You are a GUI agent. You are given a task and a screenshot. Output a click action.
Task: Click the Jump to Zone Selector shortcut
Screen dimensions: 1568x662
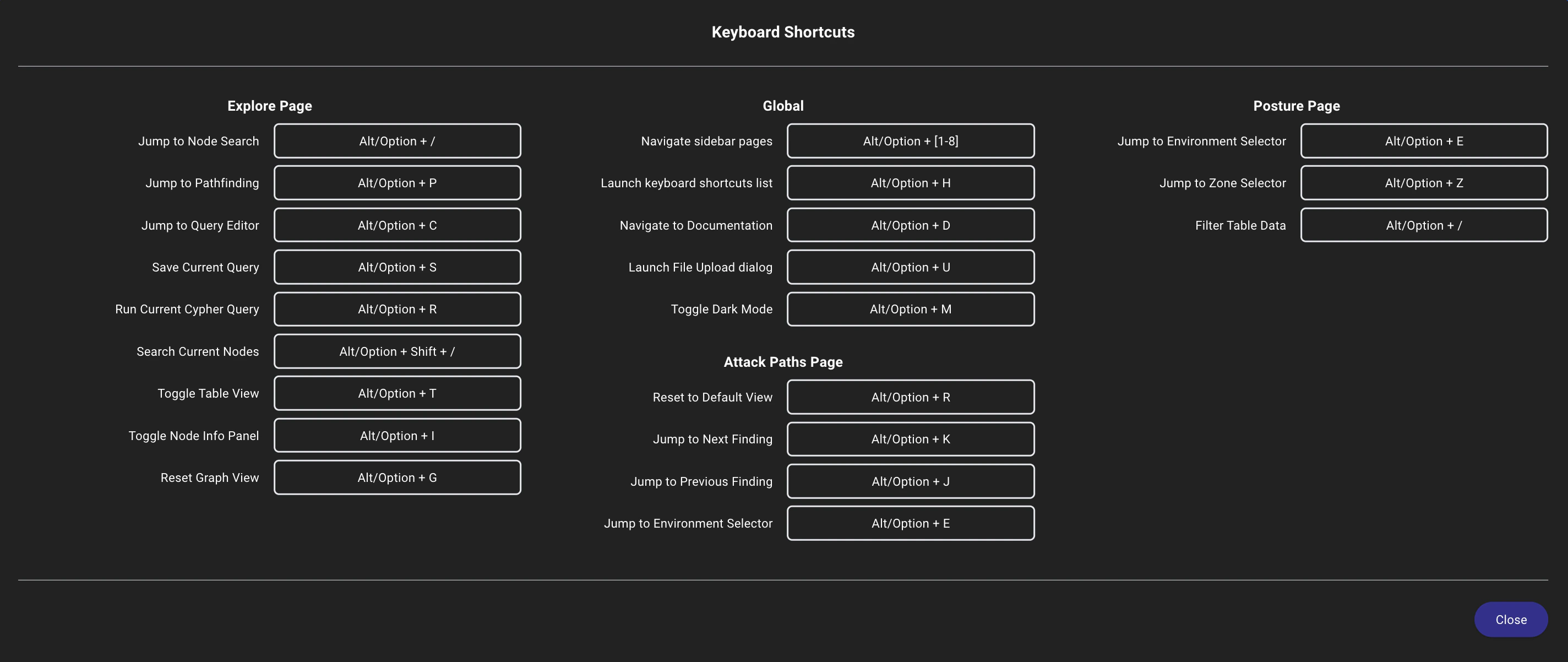[1424, 183]
